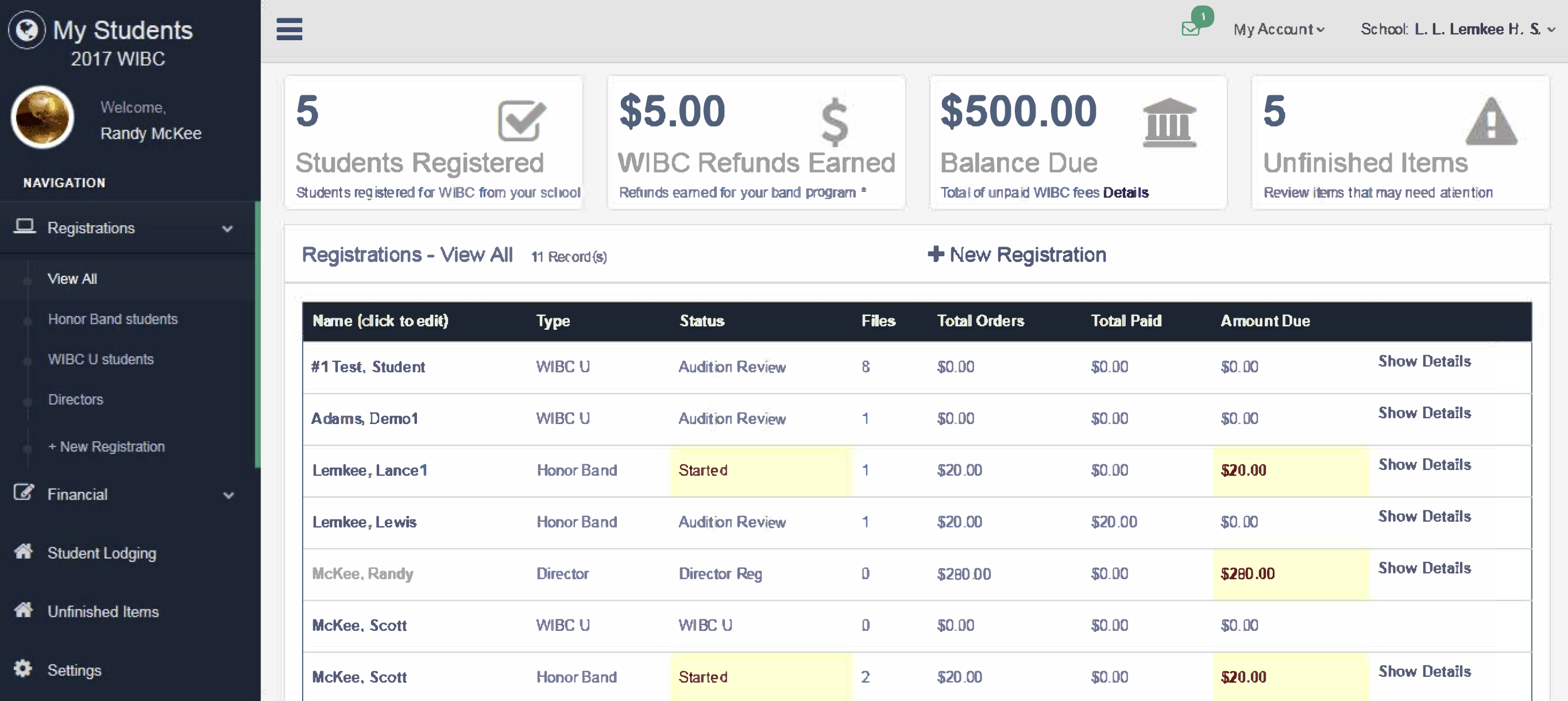Click the Director Reg status cell
This screenshot has width=1568, height=701.
pos(720,573)
